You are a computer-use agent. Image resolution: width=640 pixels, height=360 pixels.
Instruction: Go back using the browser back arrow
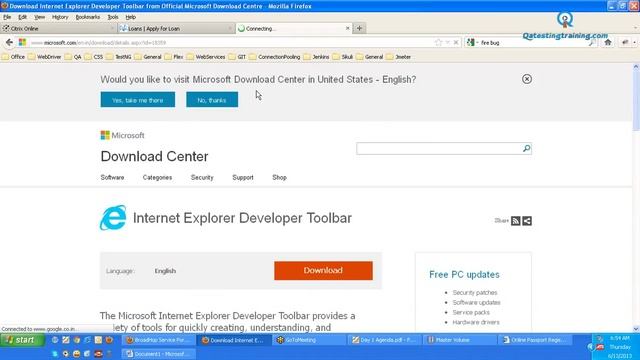(9, 42)
